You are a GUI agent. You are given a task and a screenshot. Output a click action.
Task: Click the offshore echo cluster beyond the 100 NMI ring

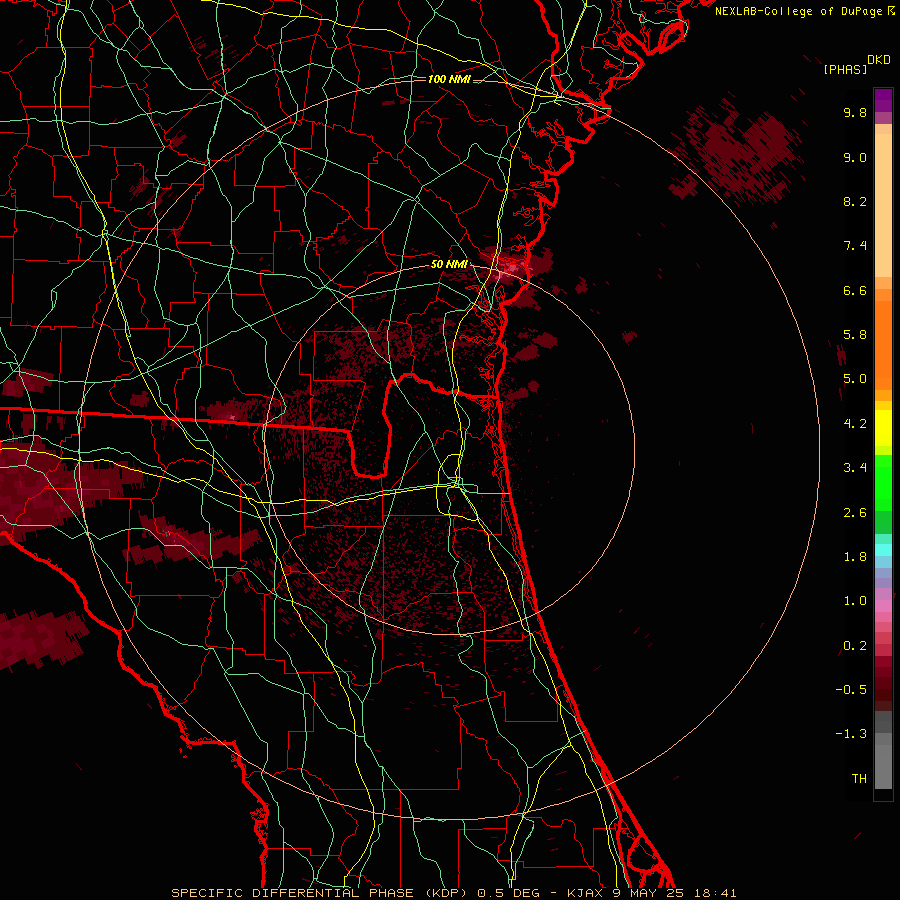pos(740,150)
